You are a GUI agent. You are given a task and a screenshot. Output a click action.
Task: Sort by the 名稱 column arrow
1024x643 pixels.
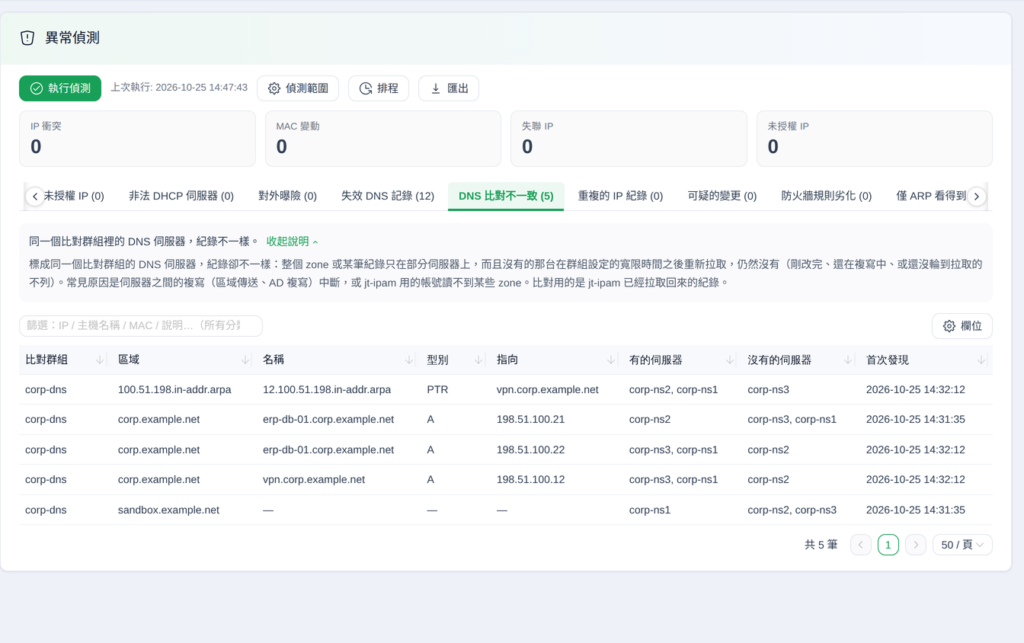click(409, 360)
